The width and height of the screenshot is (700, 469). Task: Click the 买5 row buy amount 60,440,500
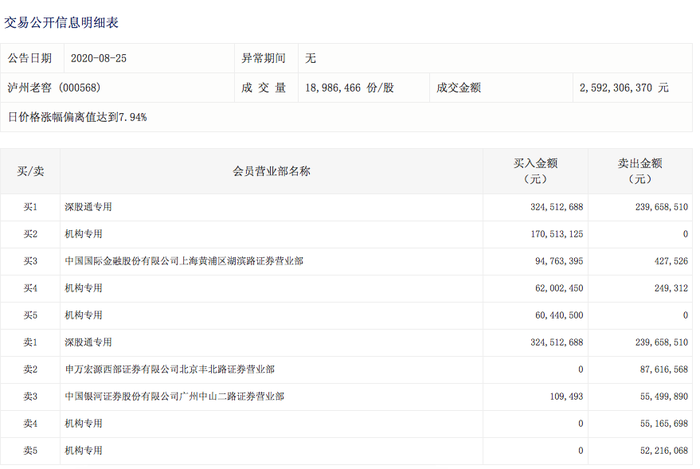(553, 315)
